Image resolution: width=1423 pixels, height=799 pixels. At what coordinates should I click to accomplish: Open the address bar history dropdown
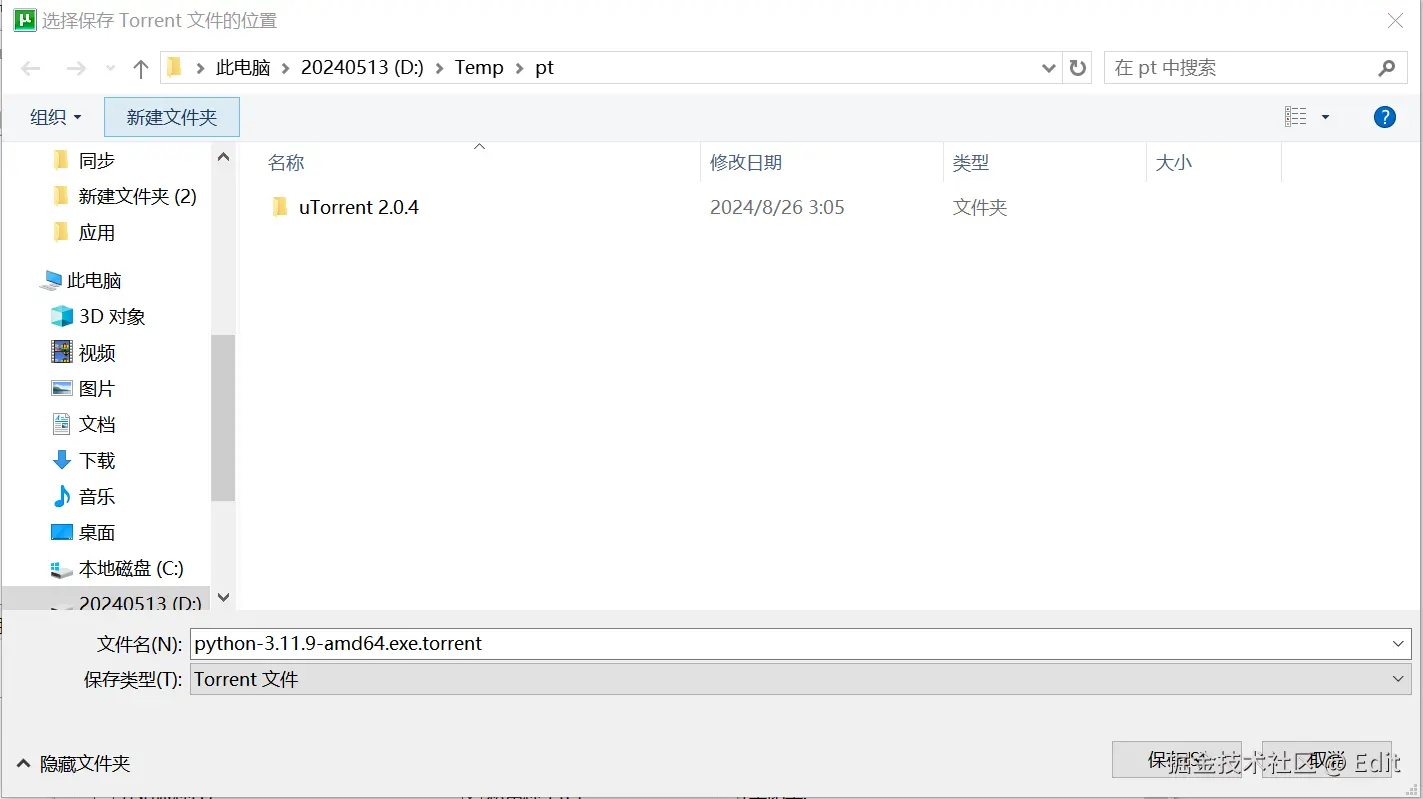[1049, 68]
